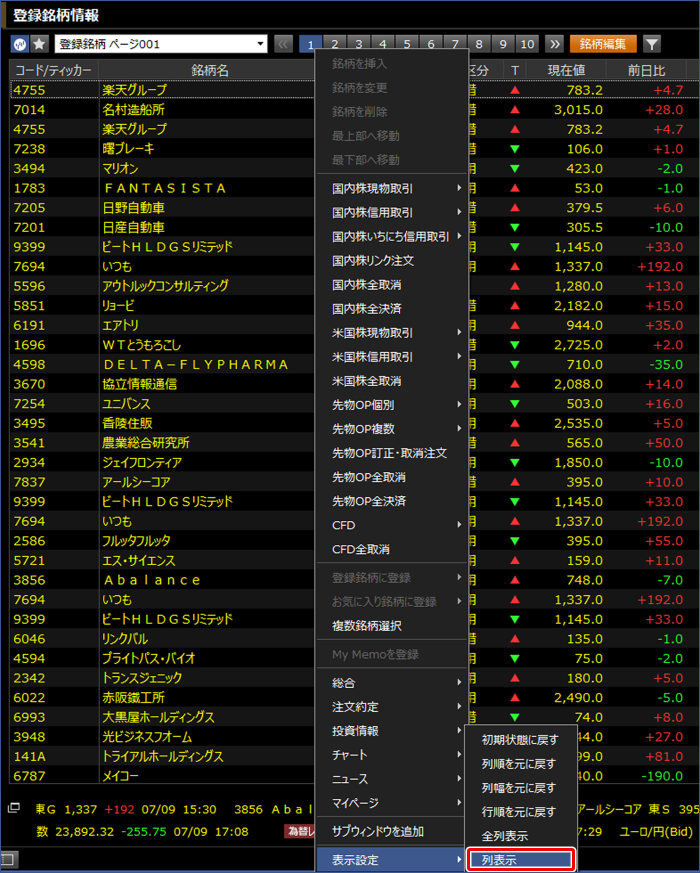Screen dimensions: 700x873
Task: Expand 先物OP複数 submenu
Action: (392, 429)
